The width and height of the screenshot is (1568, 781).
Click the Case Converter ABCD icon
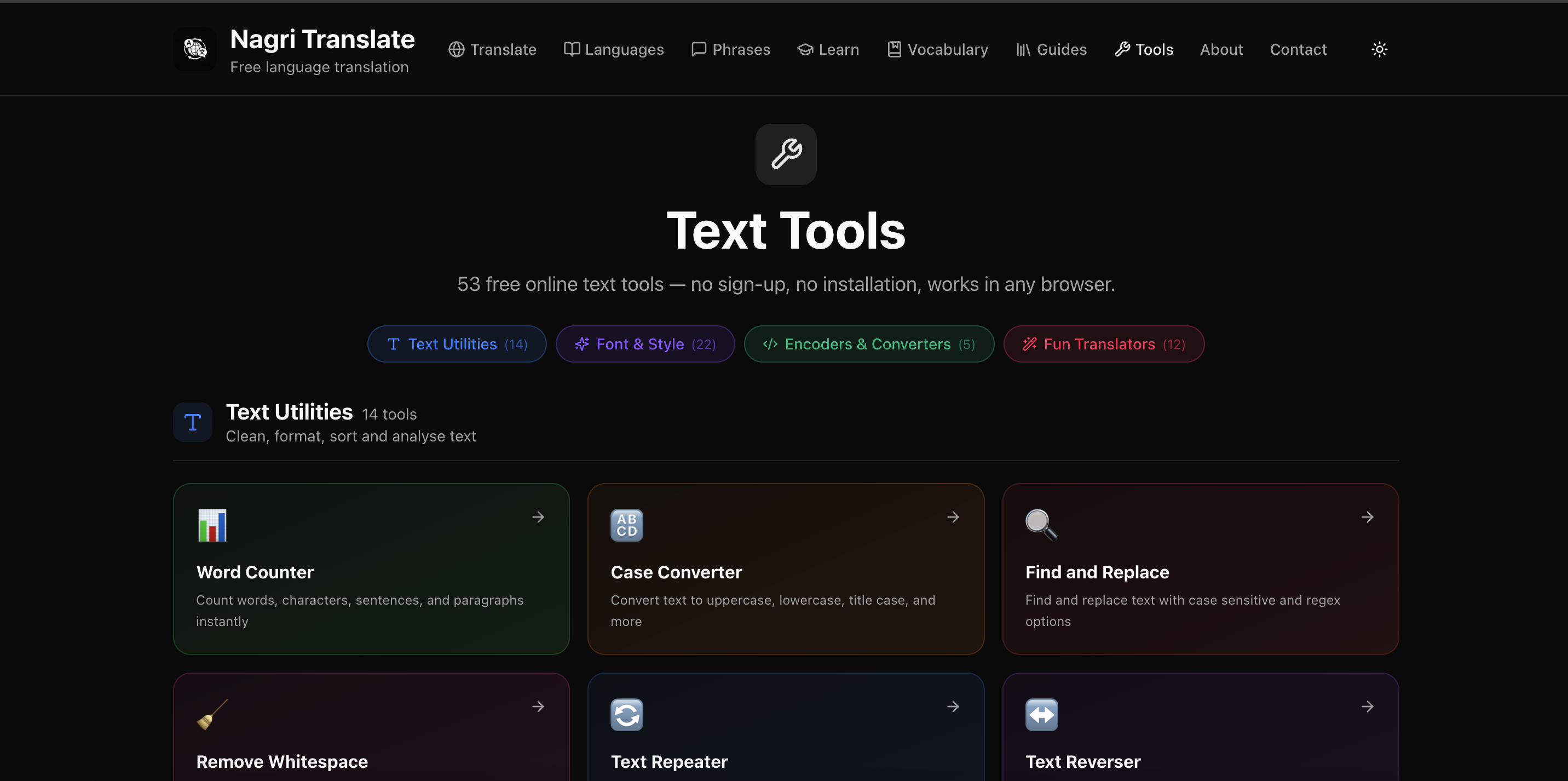[x=626, y=525]
